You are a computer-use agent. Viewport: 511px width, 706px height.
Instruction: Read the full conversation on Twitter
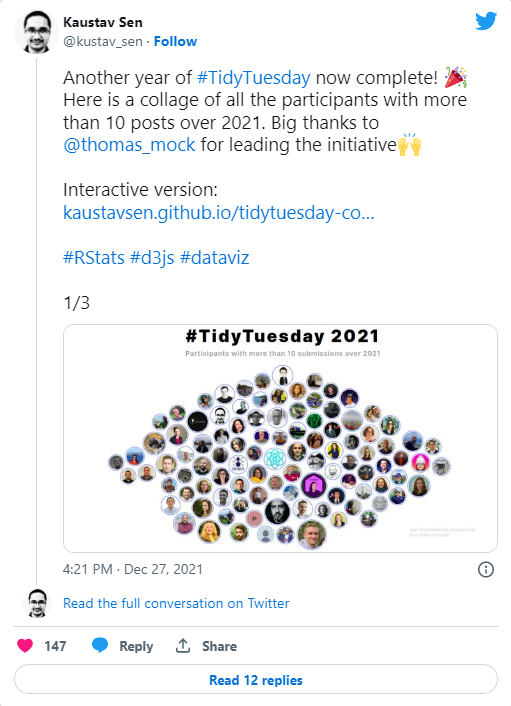pos(176,603)
